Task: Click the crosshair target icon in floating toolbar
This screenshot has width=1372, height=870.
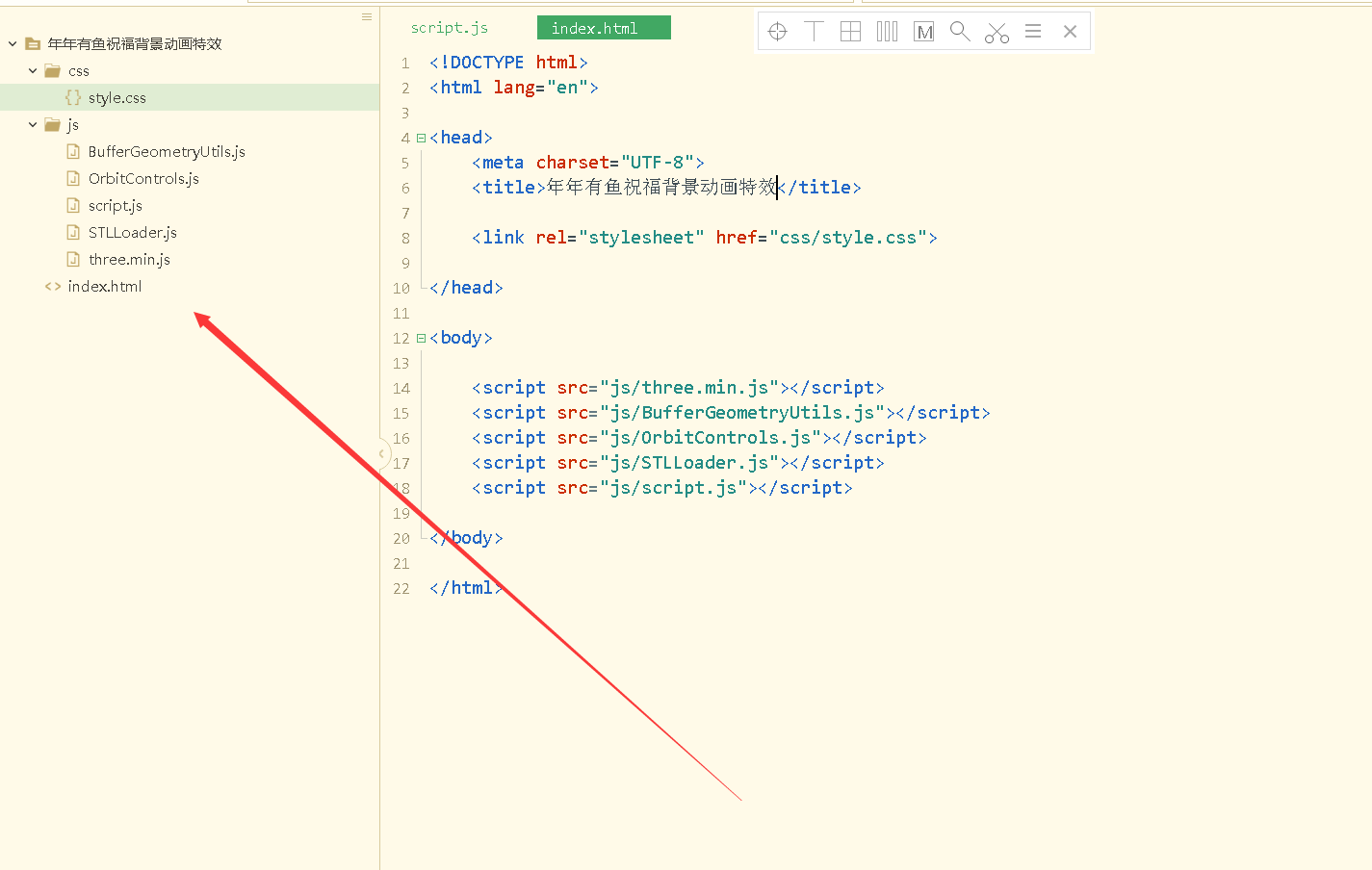Action: (778, 32)
